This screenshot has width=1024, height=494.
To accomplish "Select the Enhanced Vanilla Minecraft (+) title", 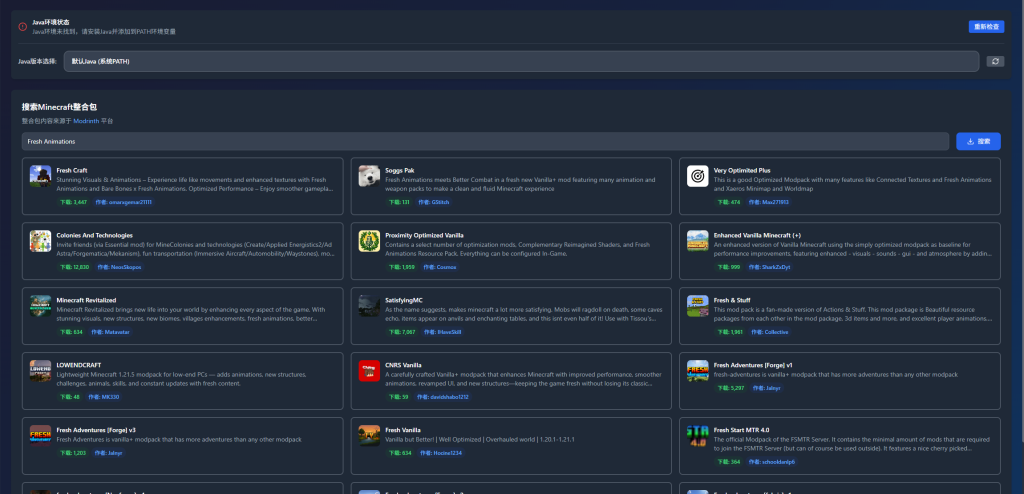I will [x=758, y=235].
